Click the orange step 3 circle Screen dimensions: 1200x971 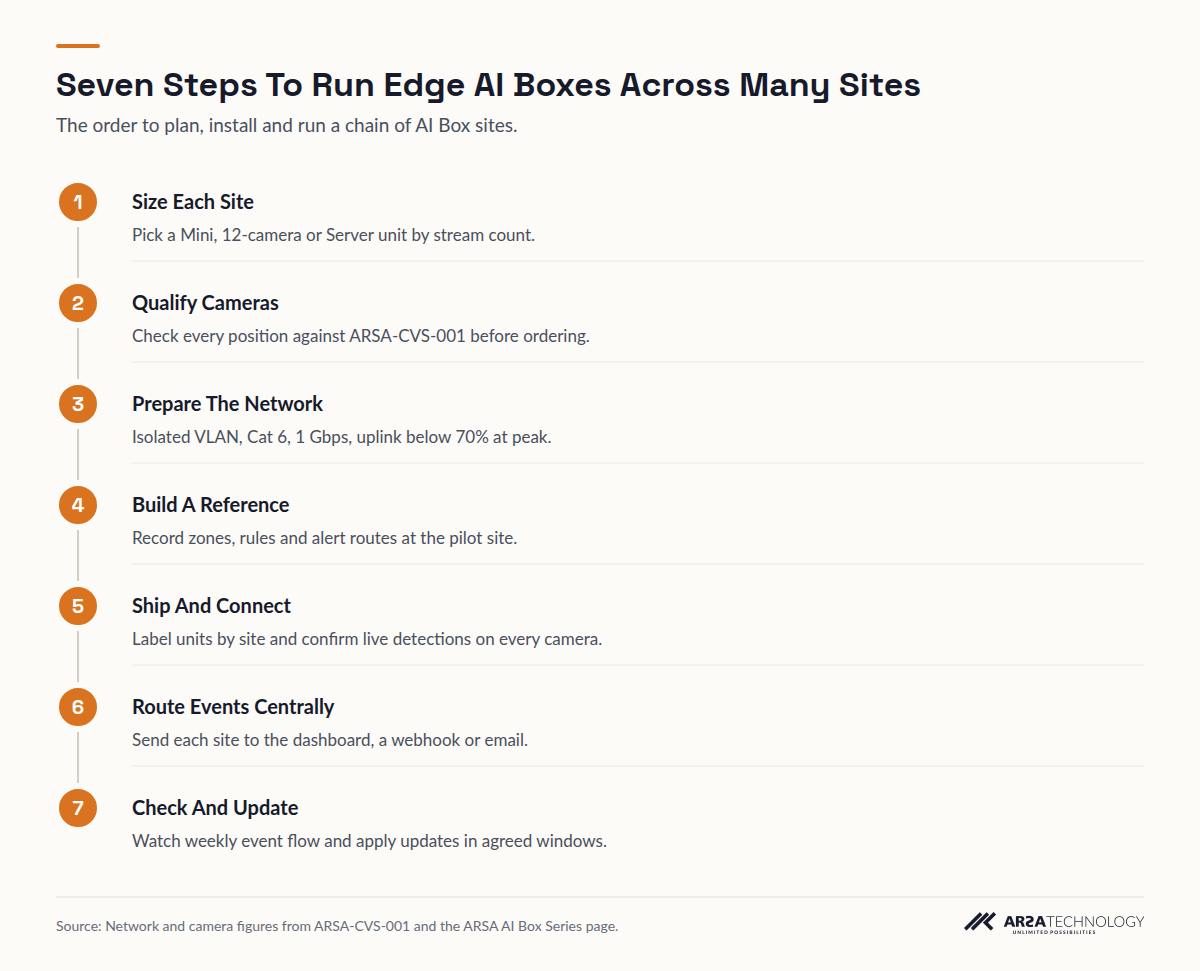78,404
